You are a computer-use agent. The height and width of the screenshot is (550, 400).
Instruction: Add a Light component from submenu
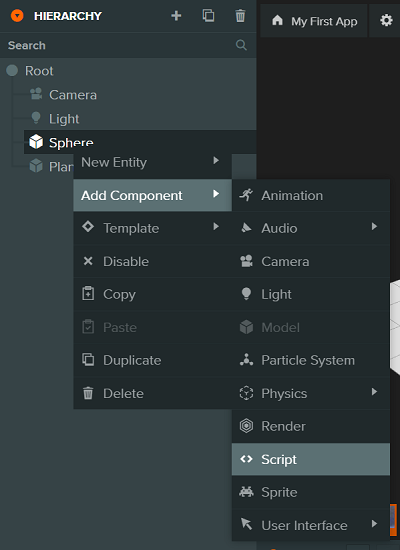coord(311,294)
